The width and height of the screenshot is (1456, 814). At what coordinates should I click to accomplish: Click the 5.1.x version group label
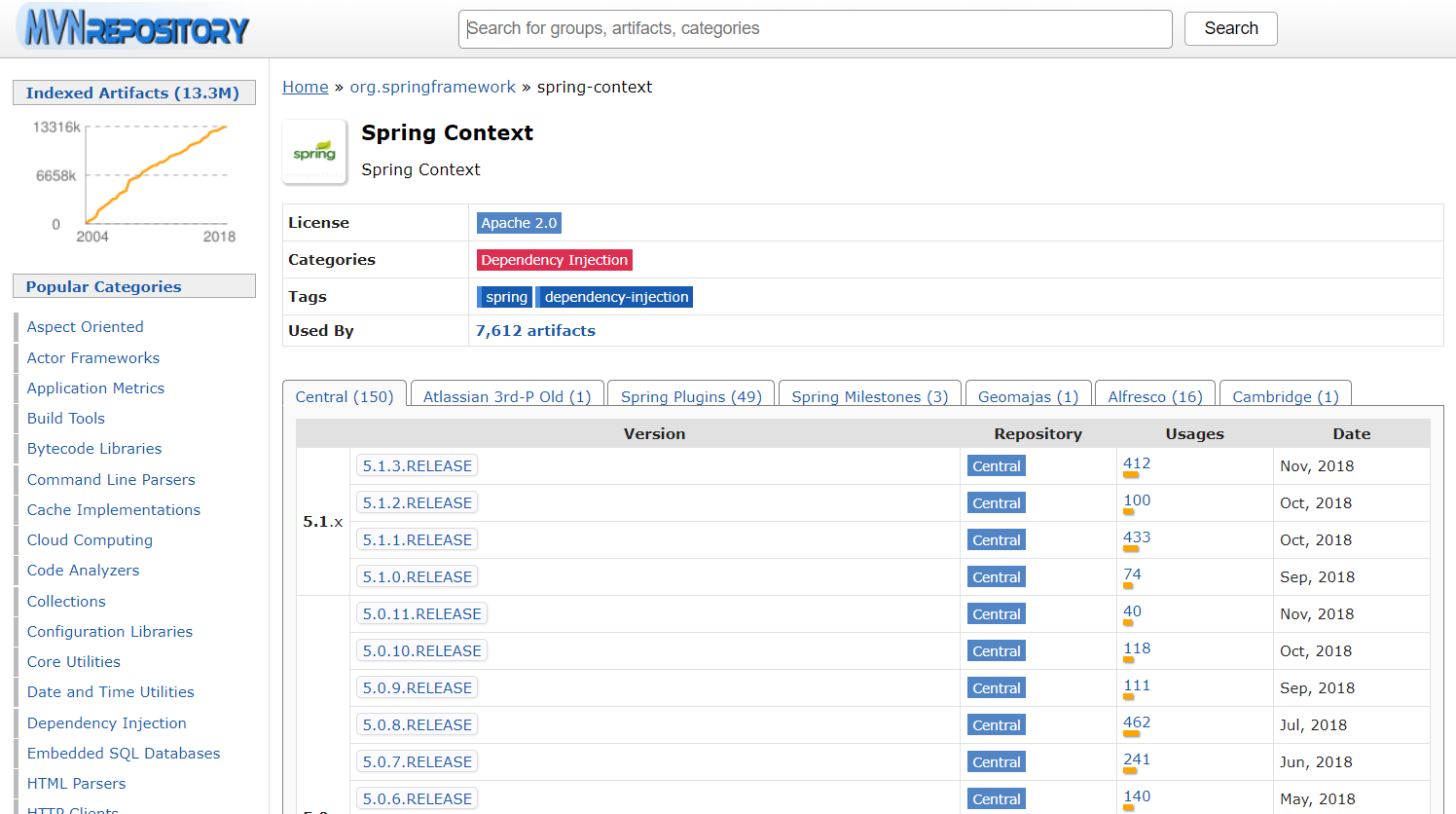[x=322, y=522]
